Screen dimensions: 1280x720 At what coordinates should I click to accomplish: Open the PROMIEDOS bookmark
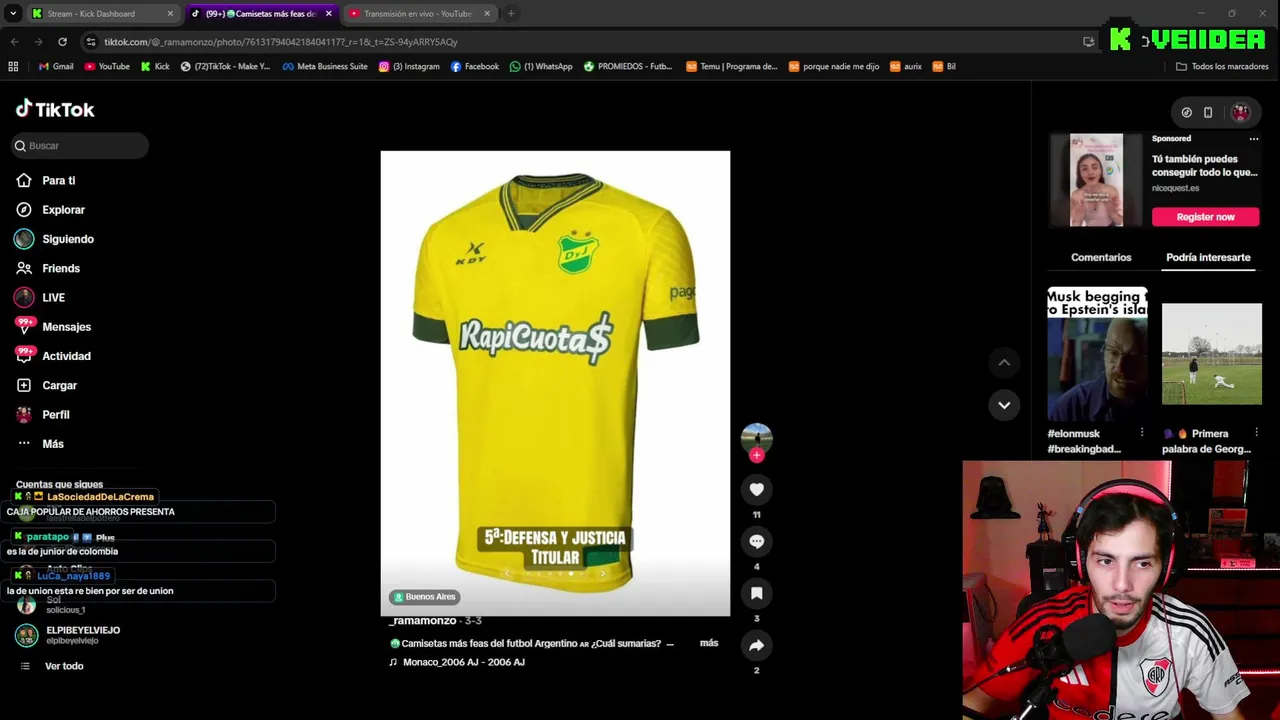[628, 67]
